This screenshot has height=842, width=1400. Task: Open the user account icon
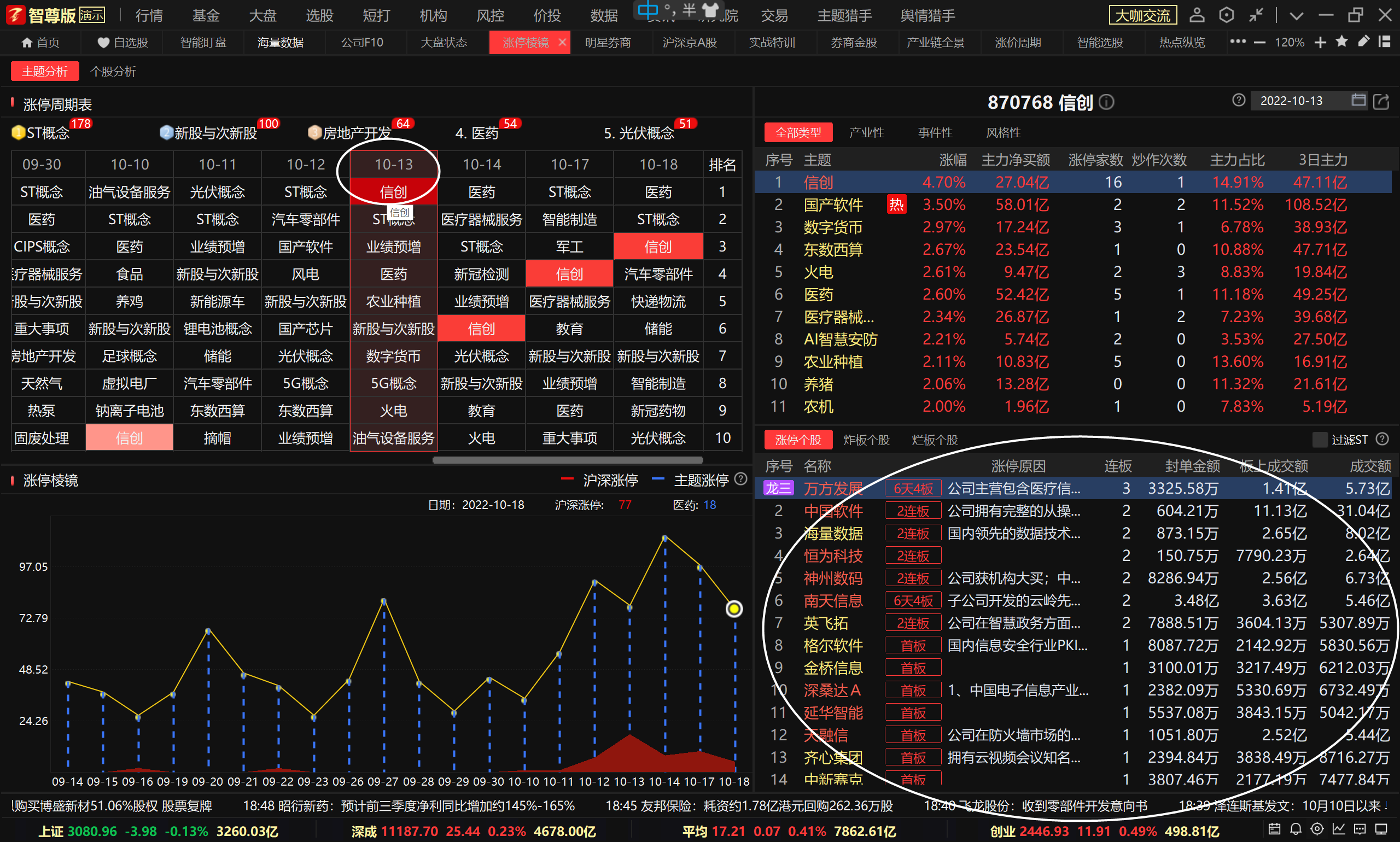tap(1196, 15)
